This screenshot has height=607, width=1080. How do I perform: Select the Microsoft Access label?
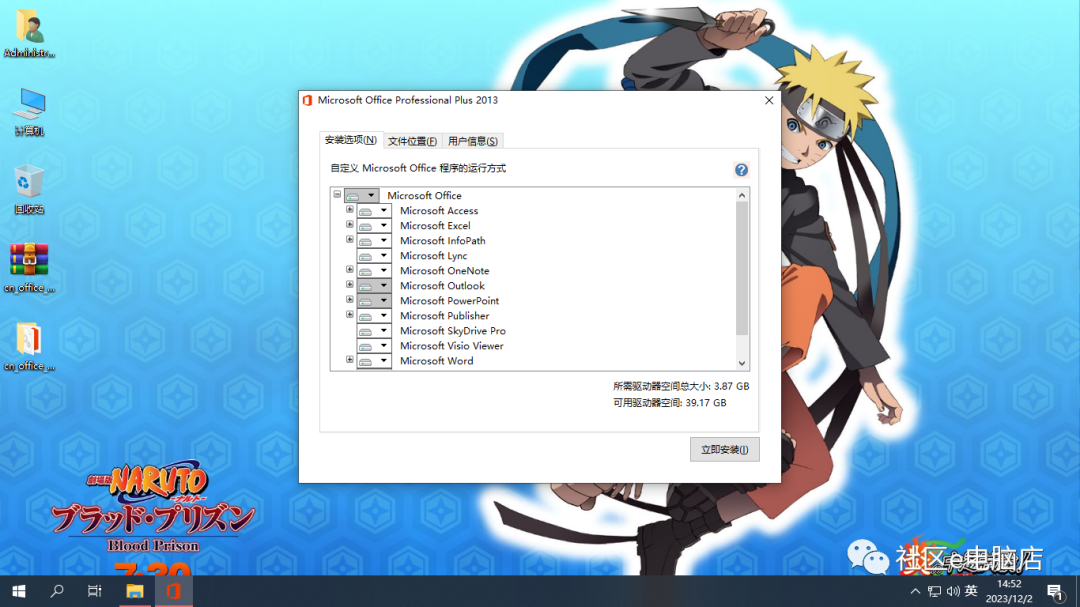[439, 211]
